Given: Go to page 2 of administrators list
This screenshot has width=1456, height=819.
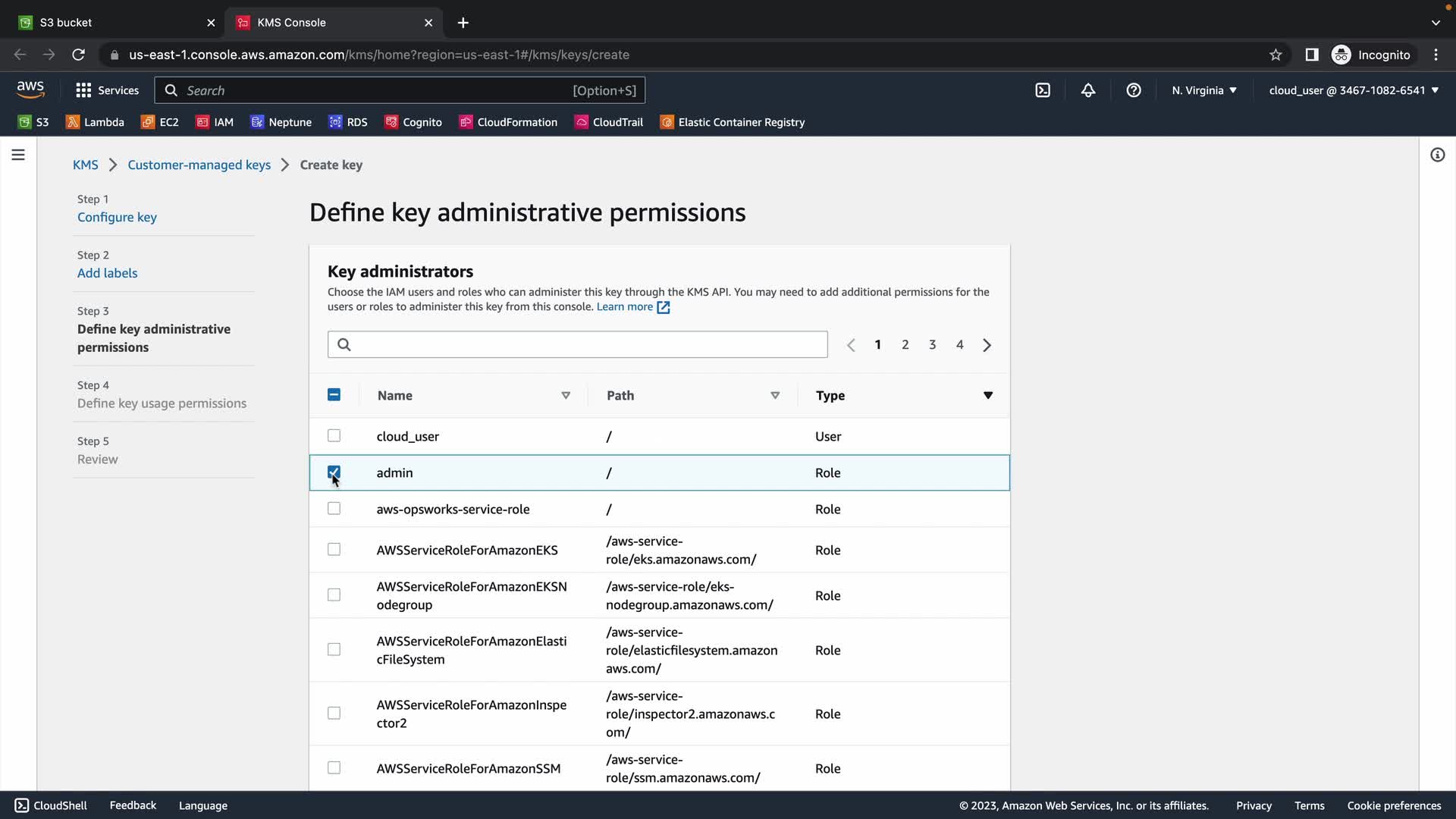Looking at the screenshot, I should point(905,344).
